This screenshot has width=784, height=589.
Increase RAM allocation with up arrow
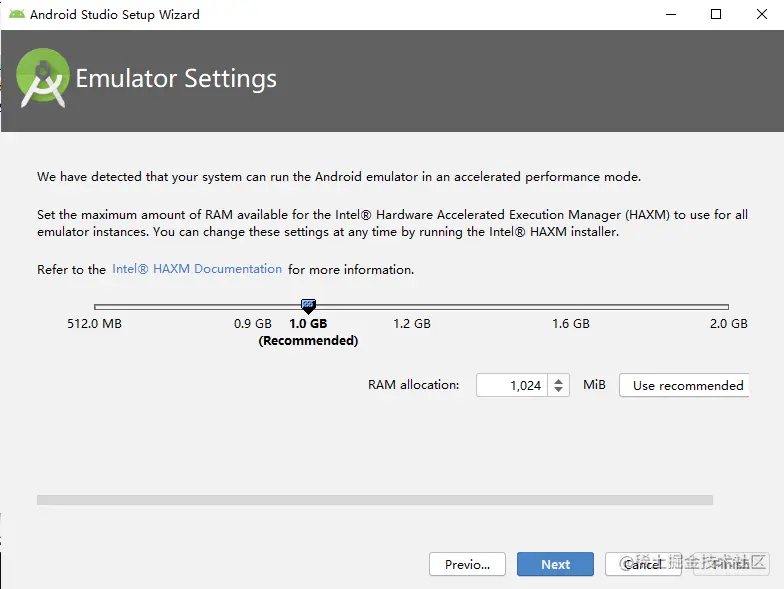tap(558, 380)
